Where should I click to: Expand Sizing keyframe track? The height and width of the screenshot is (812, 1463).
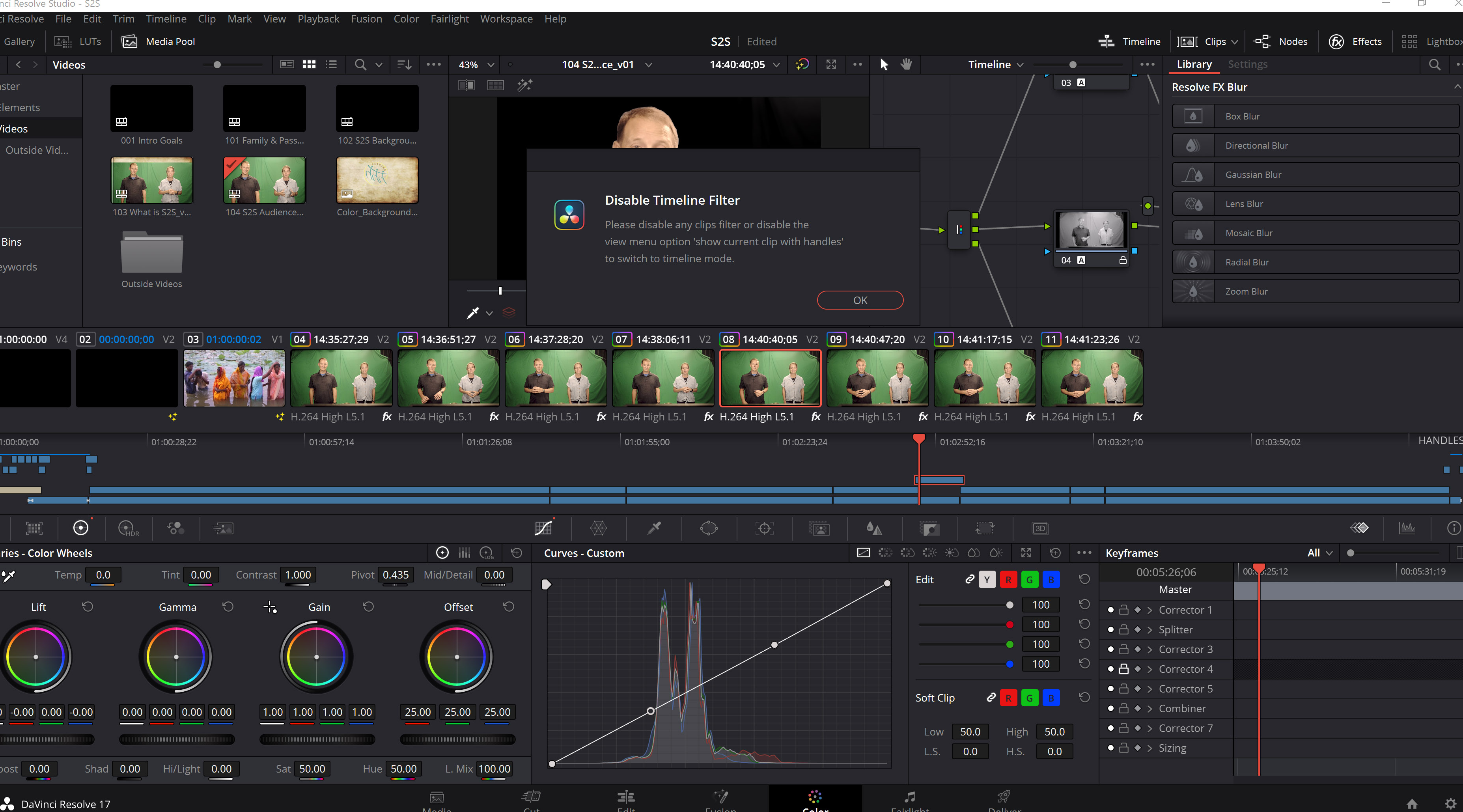[x=1149, y=748]
